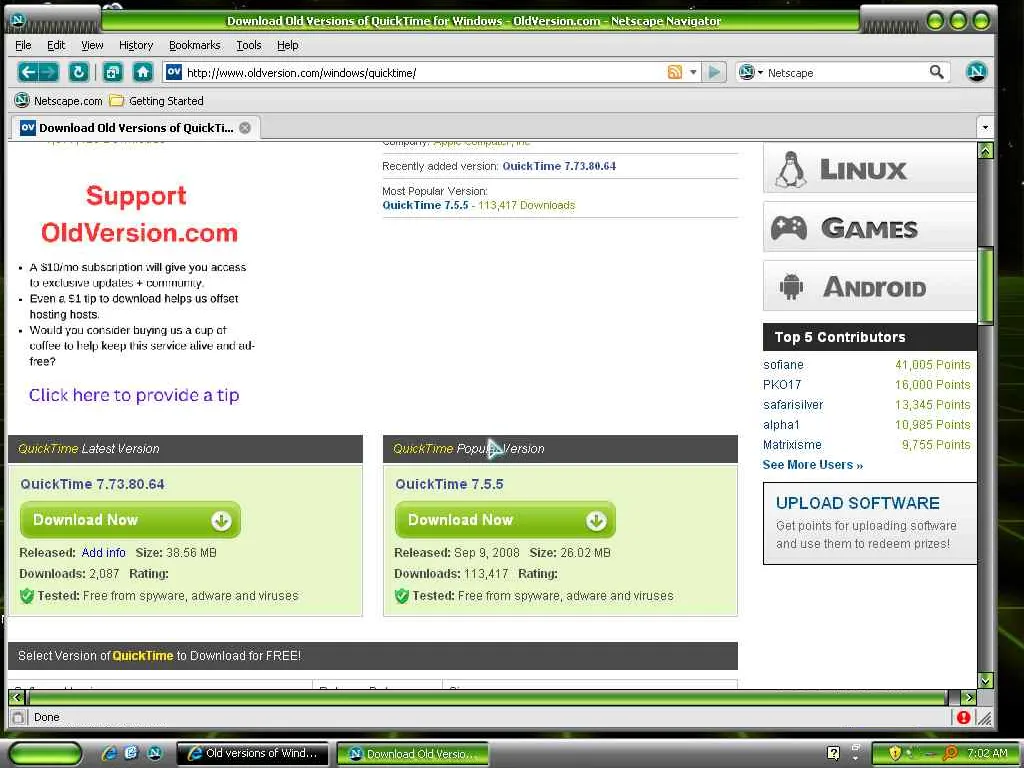Click the Add info link
1024x768 pixels.
tap(103, 552)
